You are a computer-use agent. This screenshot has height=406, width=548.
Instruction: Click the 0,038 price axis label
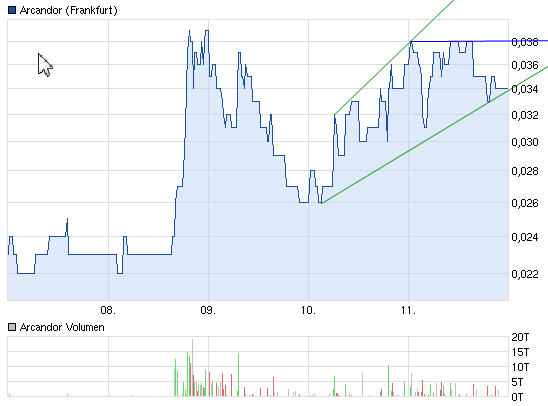coord(525,42)
